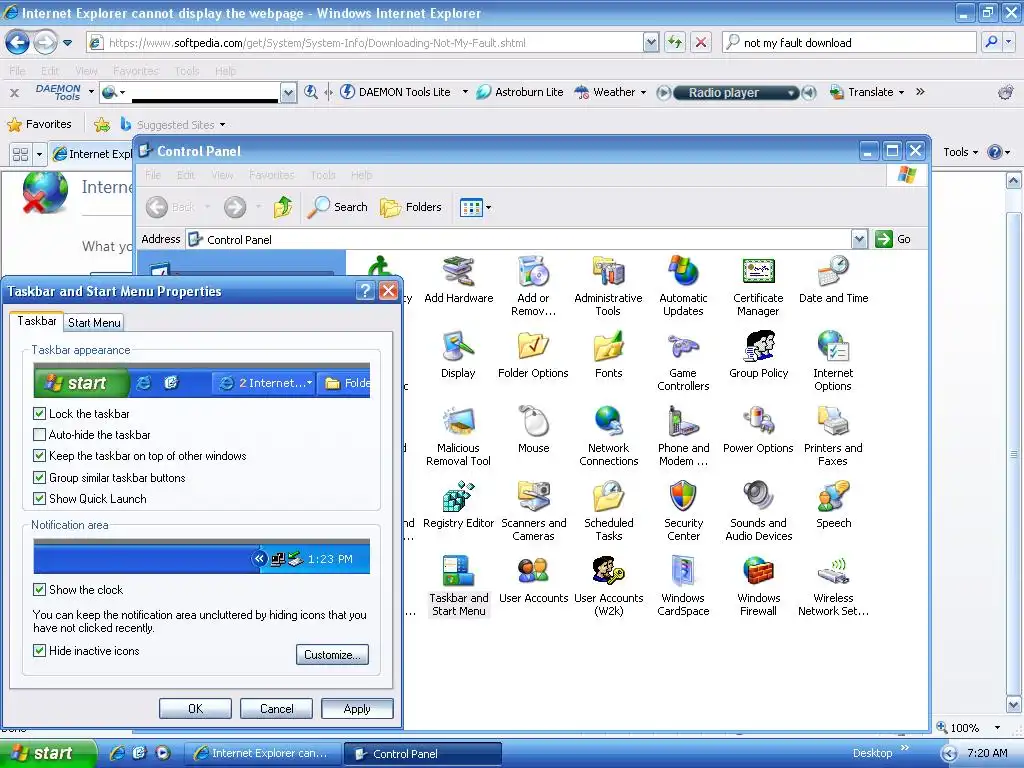Open Fonts folder icon
The image size is (1024, 768).
click(x=608, y=355)
